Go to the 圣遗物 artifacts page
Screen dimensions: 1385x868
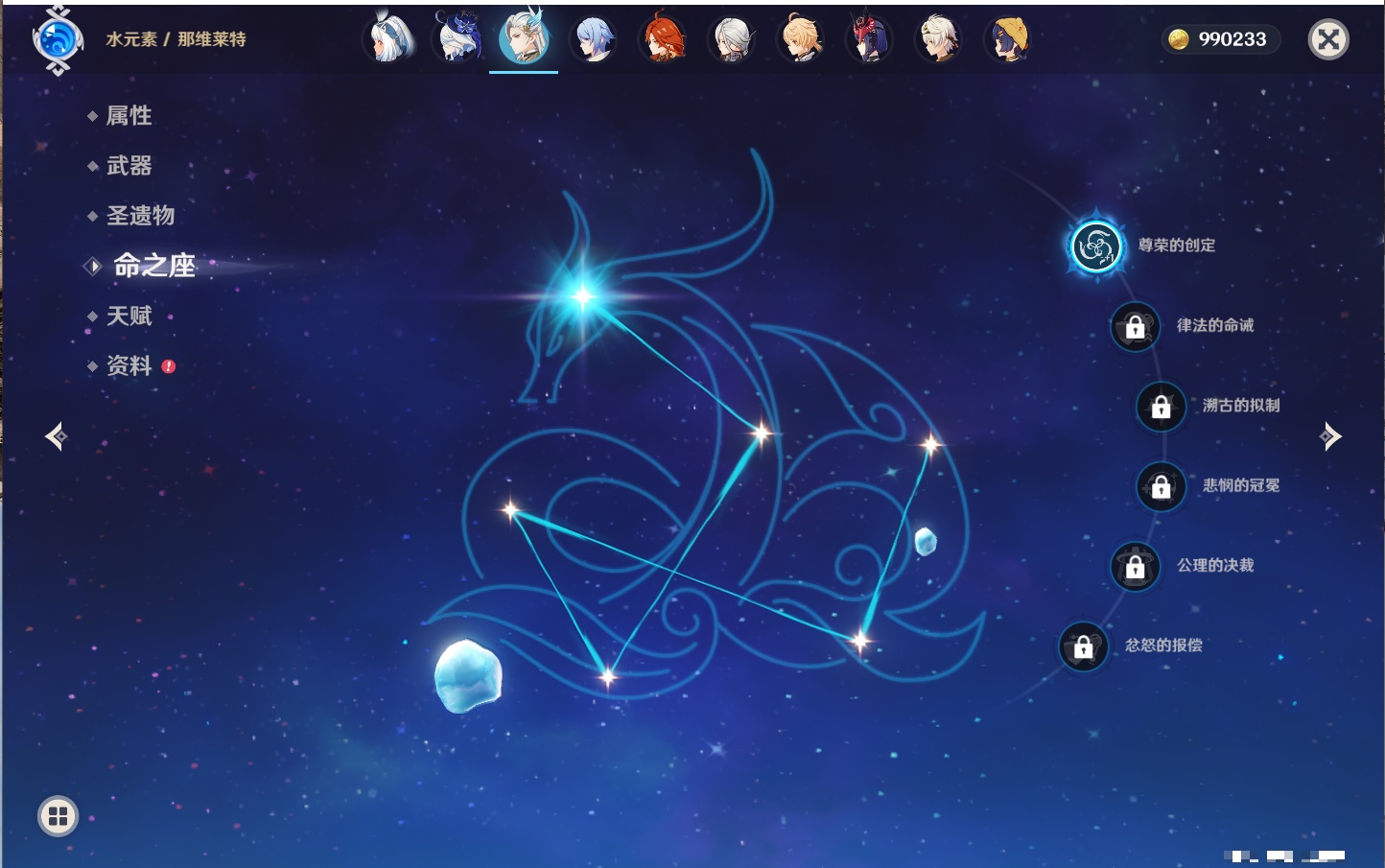(x=140, y=216)
